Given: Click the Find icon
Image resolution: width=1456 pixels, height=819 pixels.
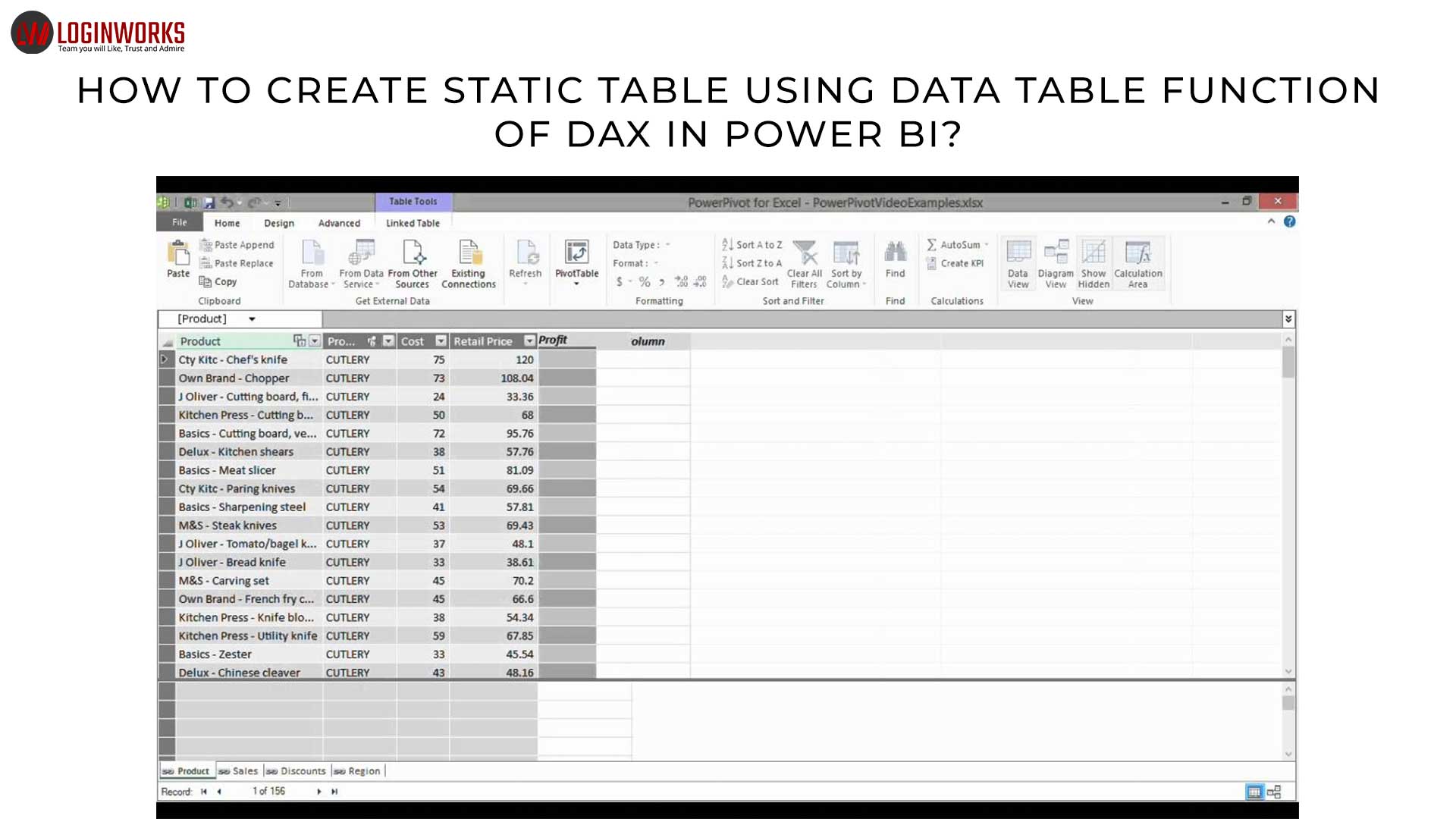Looking at the screenshot, I should click(x=895, y=258).
